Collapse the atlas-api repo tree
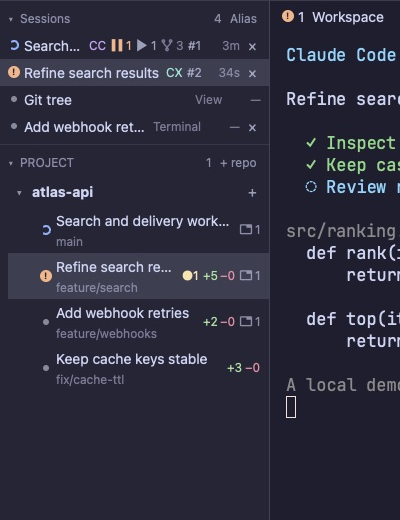Viewport: 400px width, 520px height. [x=19, y=193]
